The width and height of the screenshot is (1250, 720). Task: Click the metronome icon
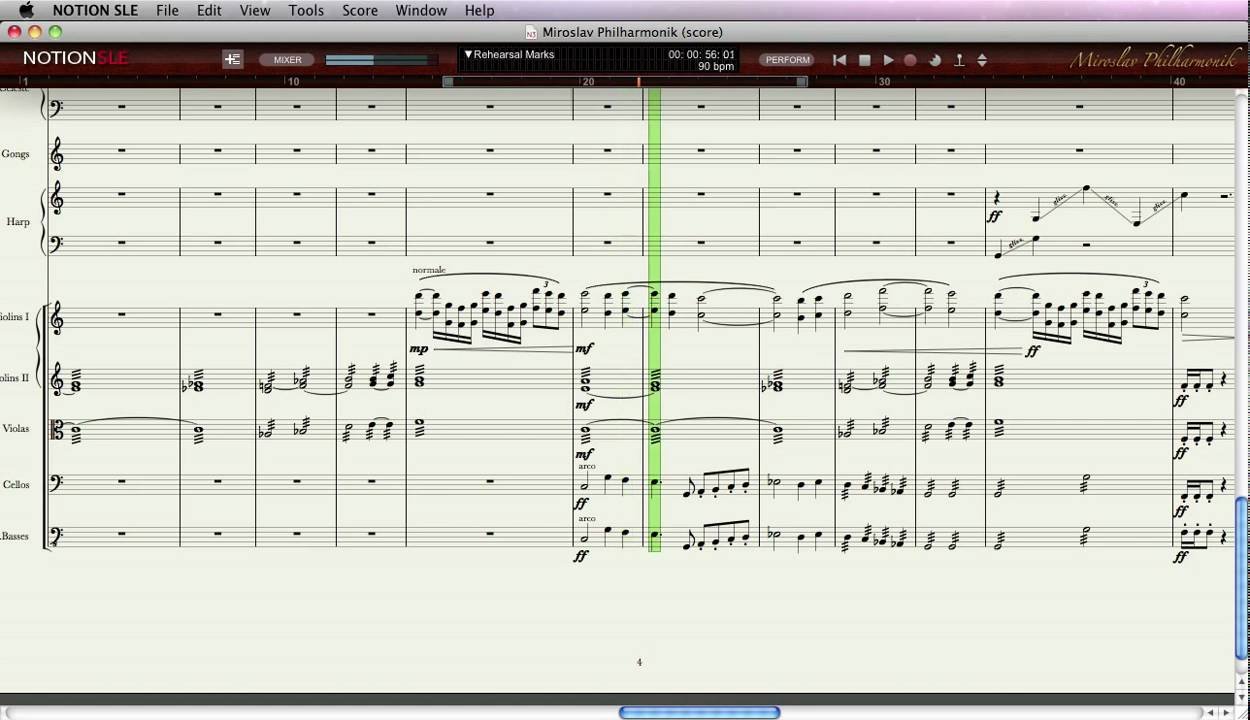coord(959,60)
